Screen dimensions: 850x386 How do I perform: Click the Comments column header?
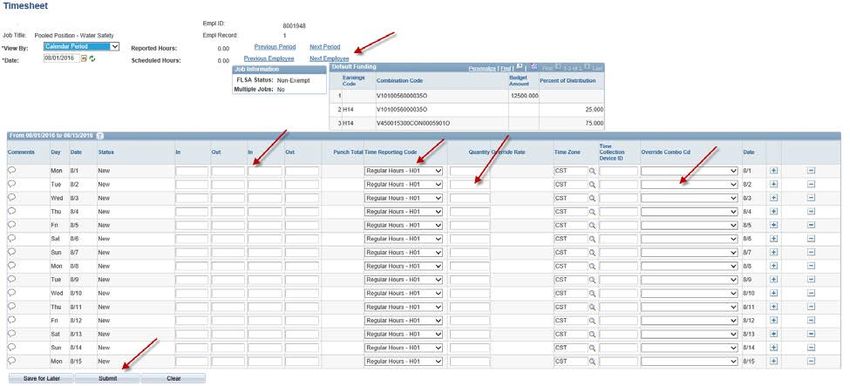21,152
